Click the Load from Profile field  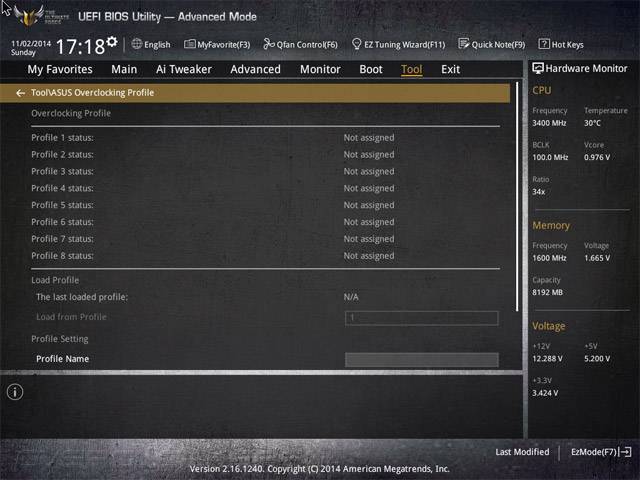click(x=422, y=318)
